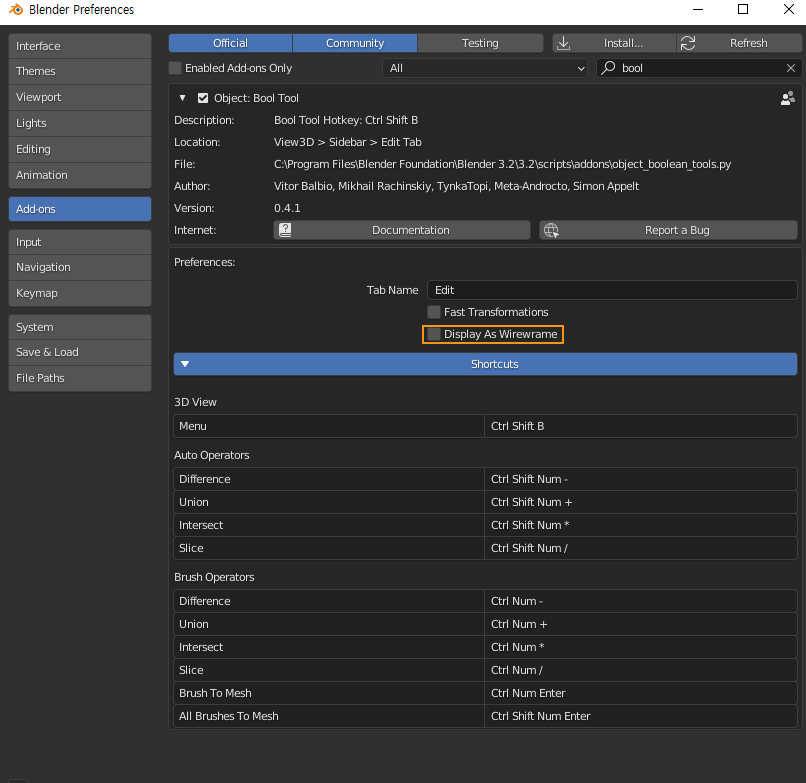
Task: Click the 'Ctrl Shift B' shortcut cell
Action: point(641,426)
